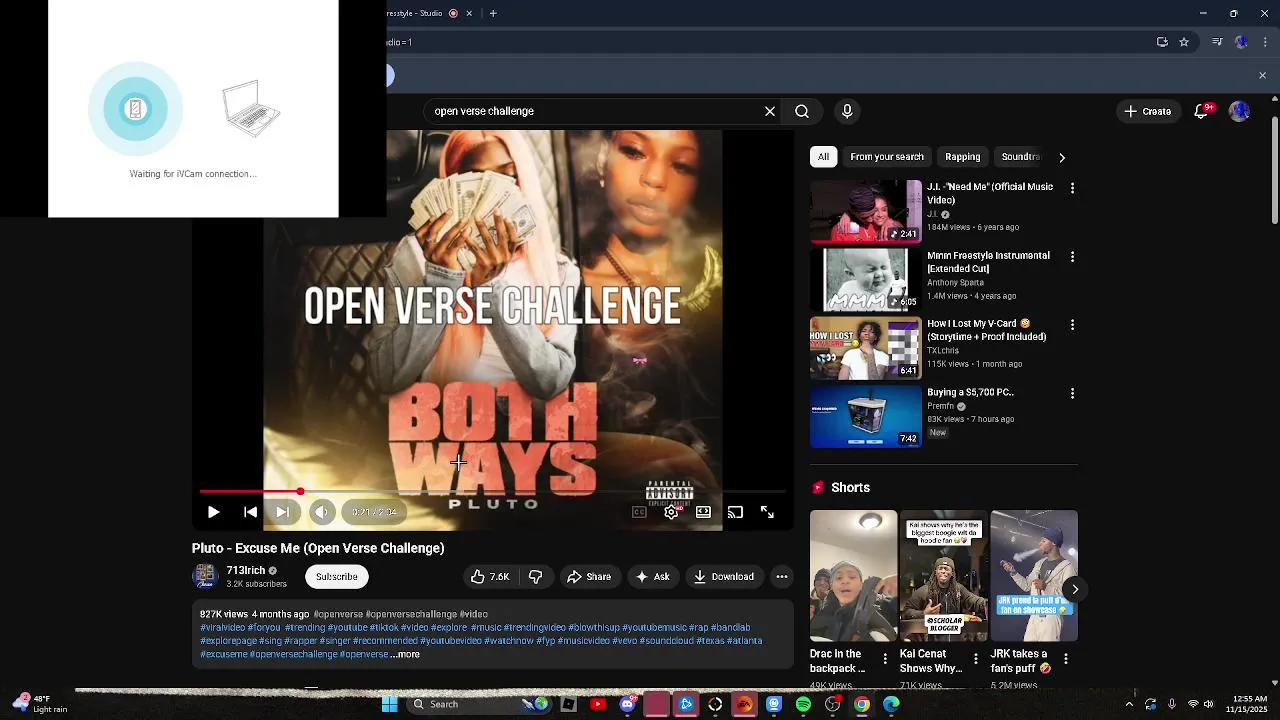Share the video
Viewport: 1280px width, 720px height.
[589, 576]
